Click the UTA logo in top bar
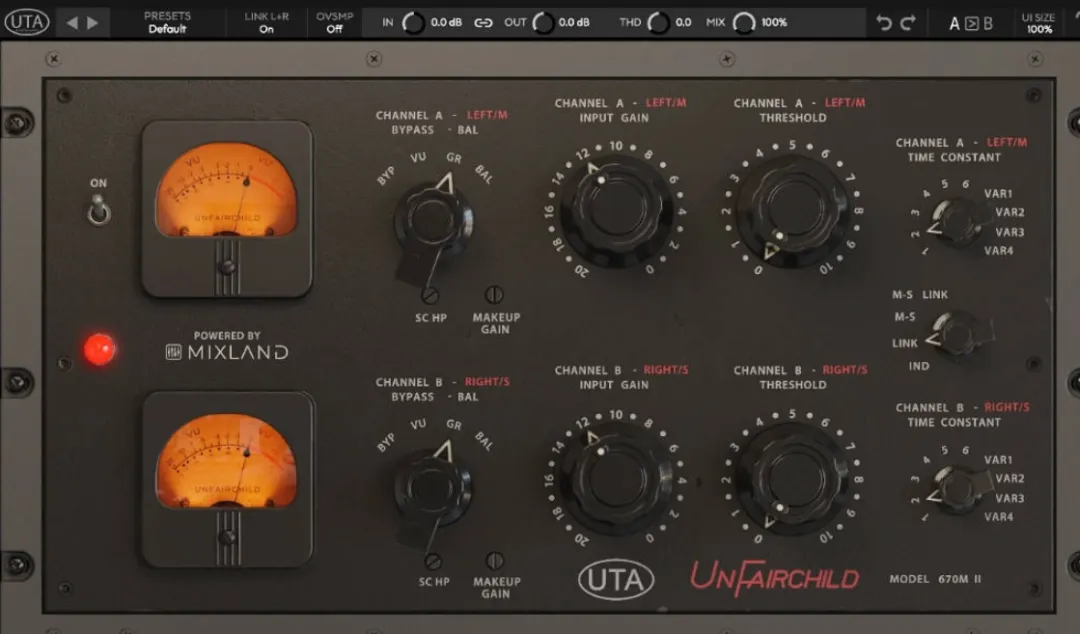Screen dimensions: 1080x634 [x=27, y=22]
